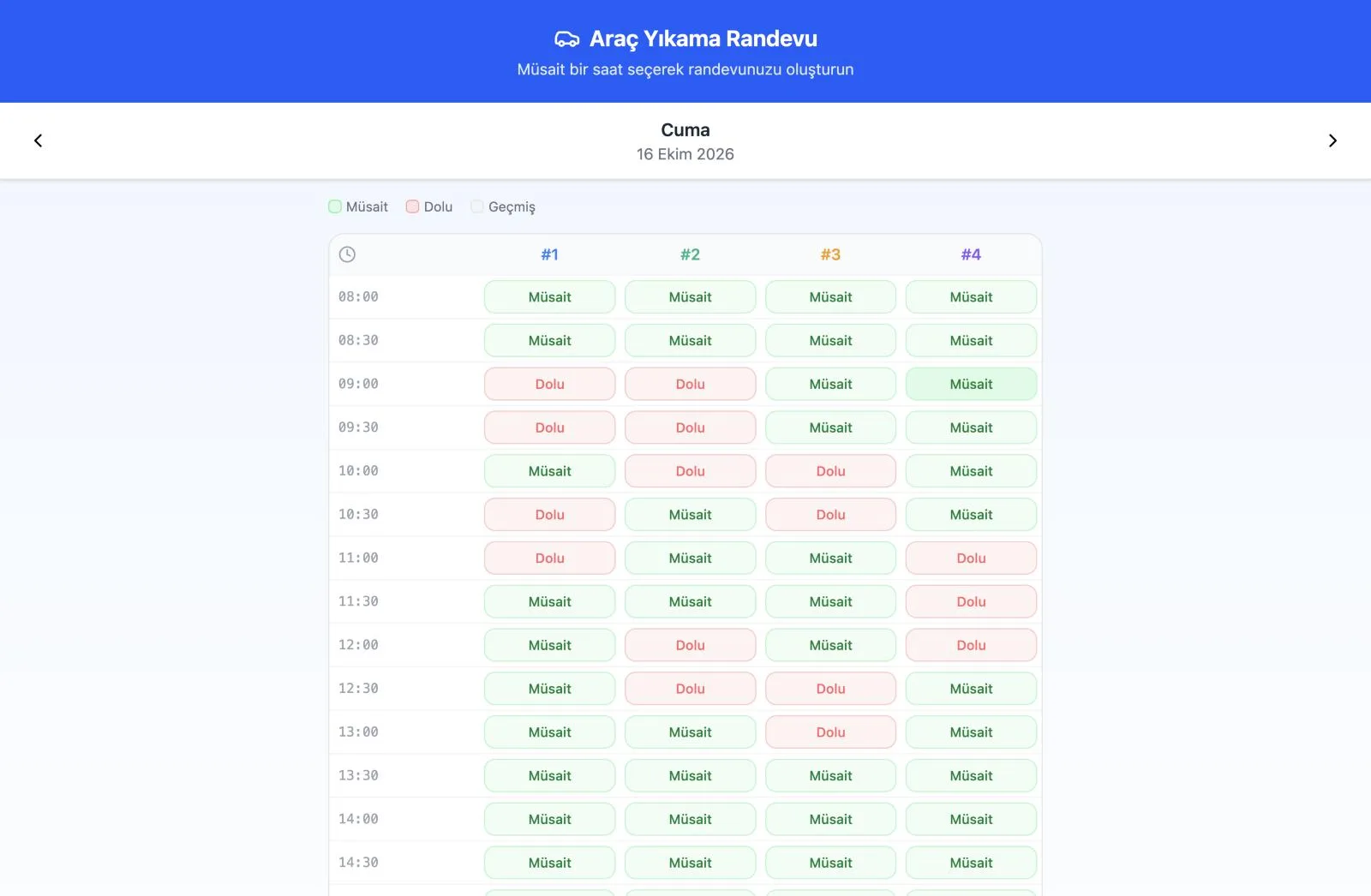Book 08:30 slot in bay #2
Viewport: 1371px width, 896px height.
click(x=691, y=341)
